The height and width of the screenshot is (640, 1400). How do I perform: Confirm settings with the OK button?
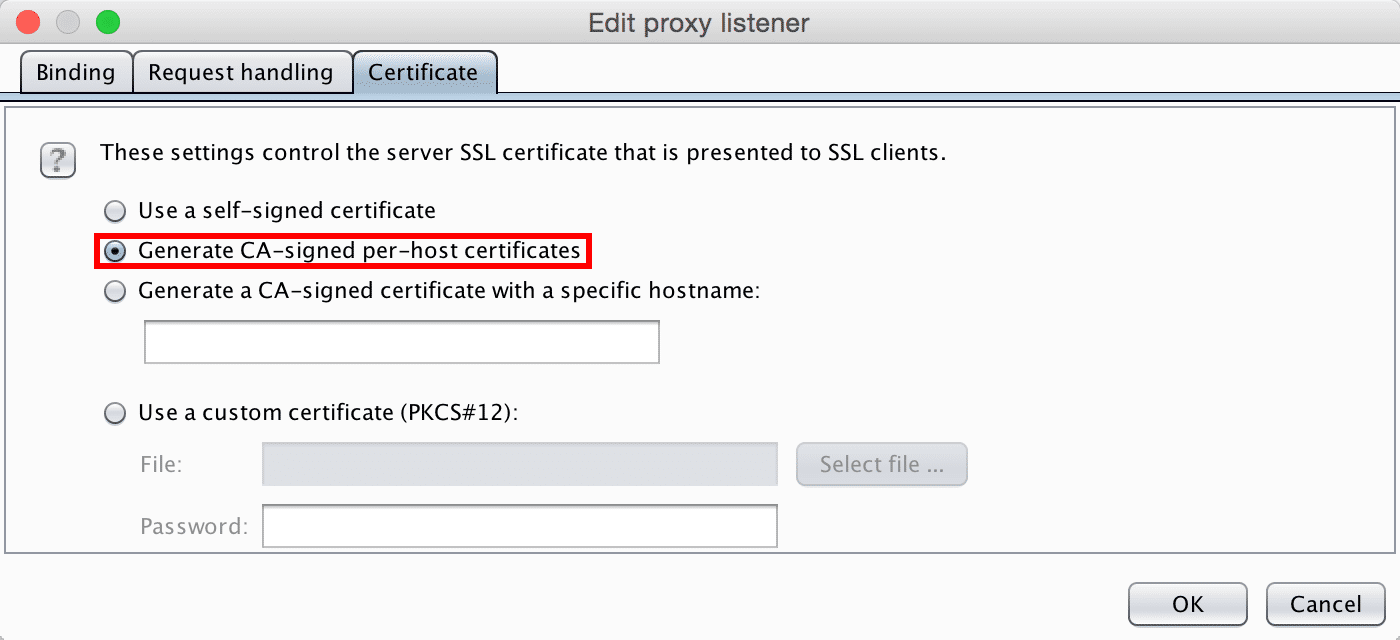pyautogui.click(x=1188, y=604)
